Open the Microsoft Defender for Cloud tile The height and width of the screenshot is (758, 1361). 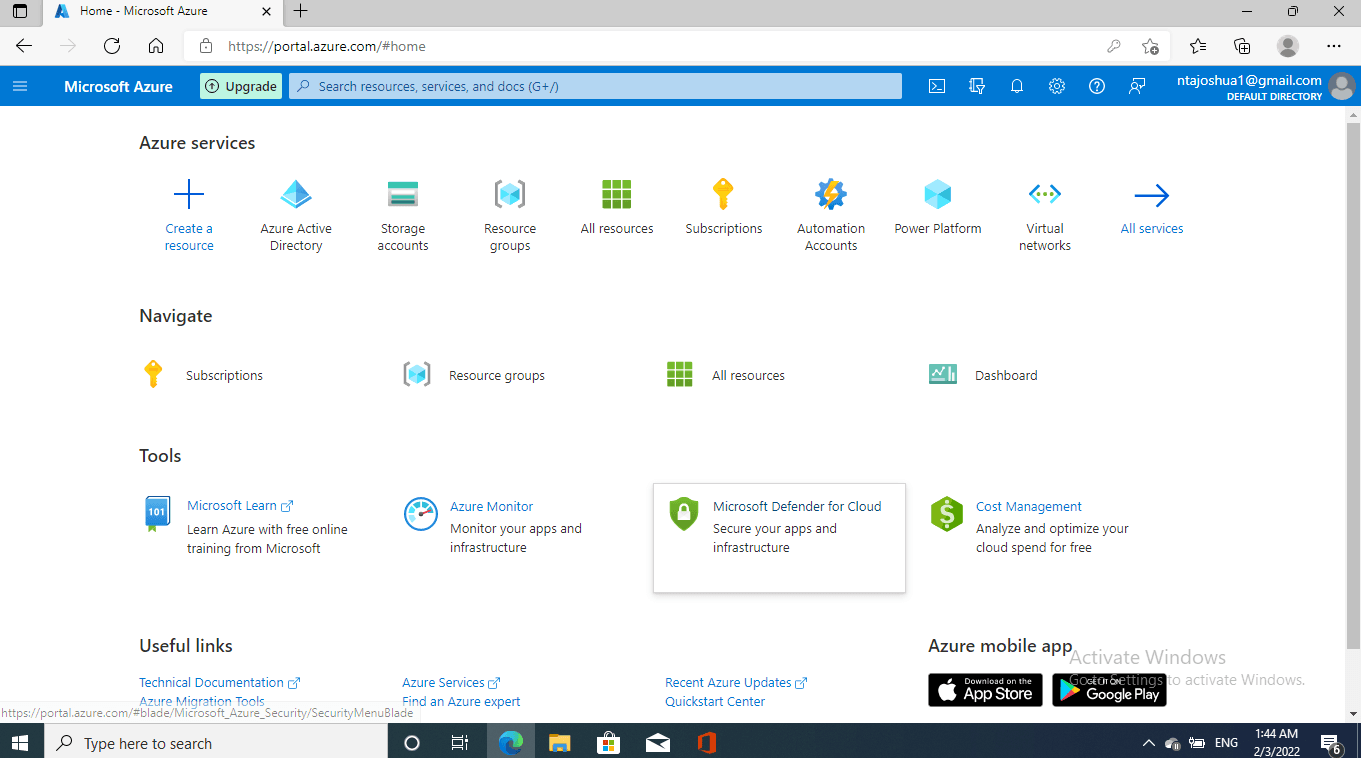(x=779, y=537)
